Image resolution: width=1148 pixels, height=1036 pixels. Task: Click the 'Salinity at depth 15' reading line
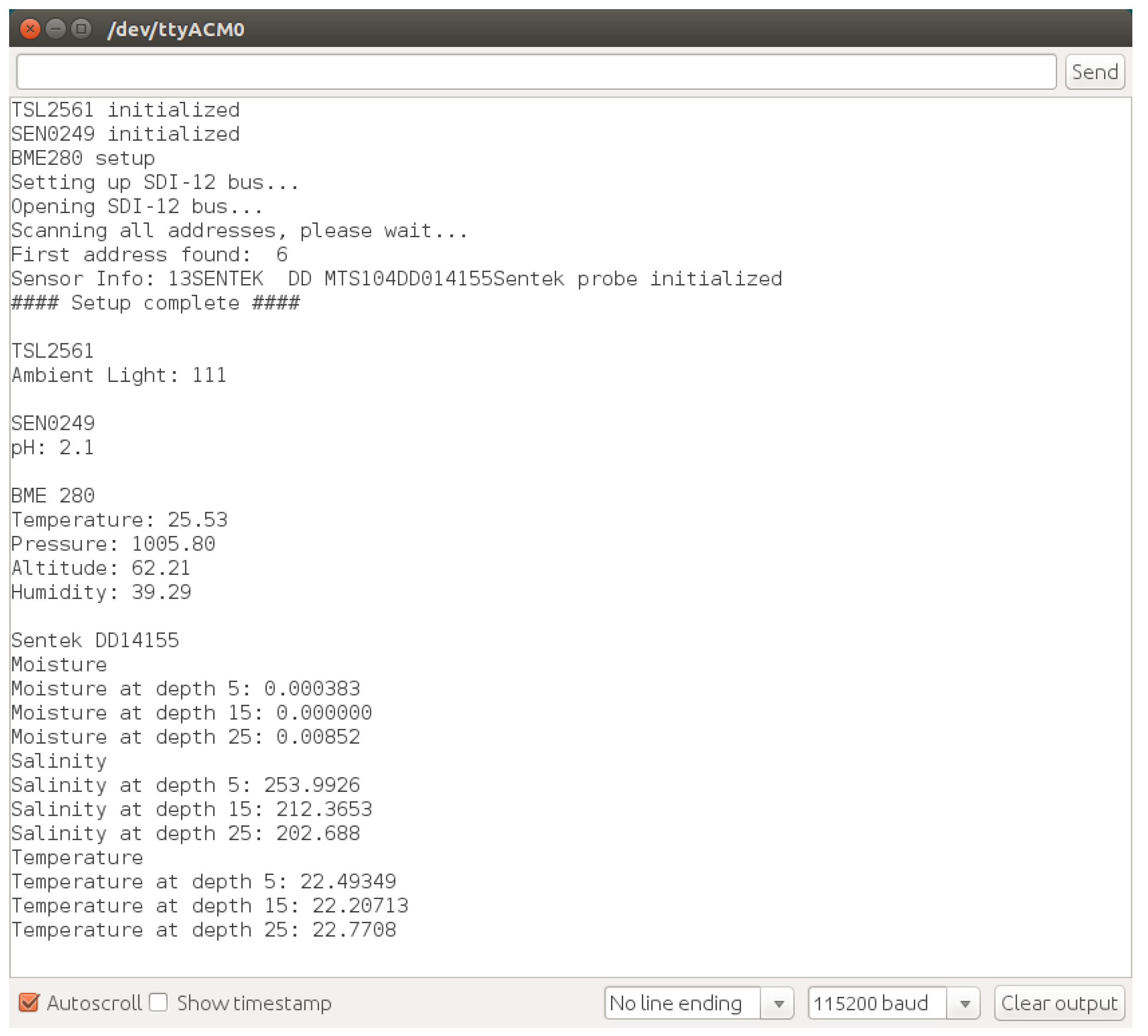click(x=192, y=809)
